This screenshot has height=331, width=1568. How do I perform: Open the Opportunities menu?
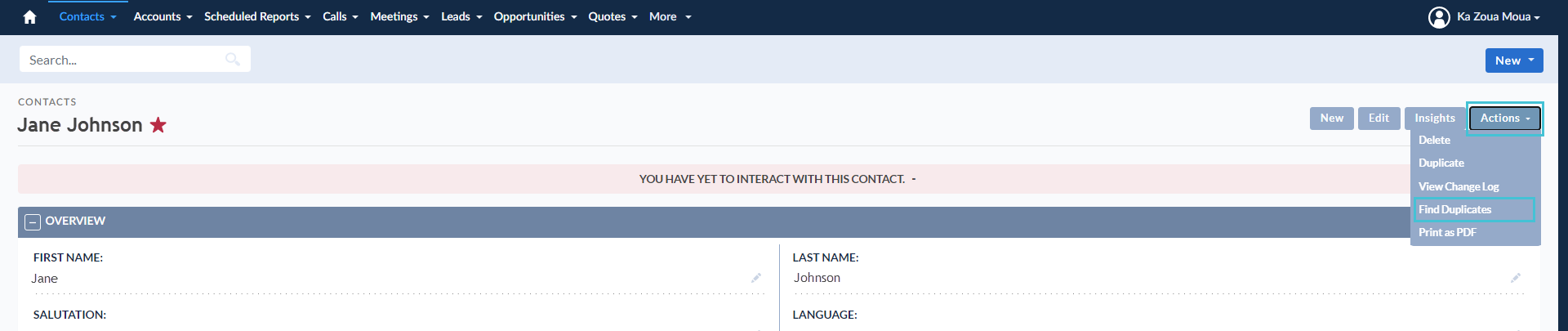(535, 17)
